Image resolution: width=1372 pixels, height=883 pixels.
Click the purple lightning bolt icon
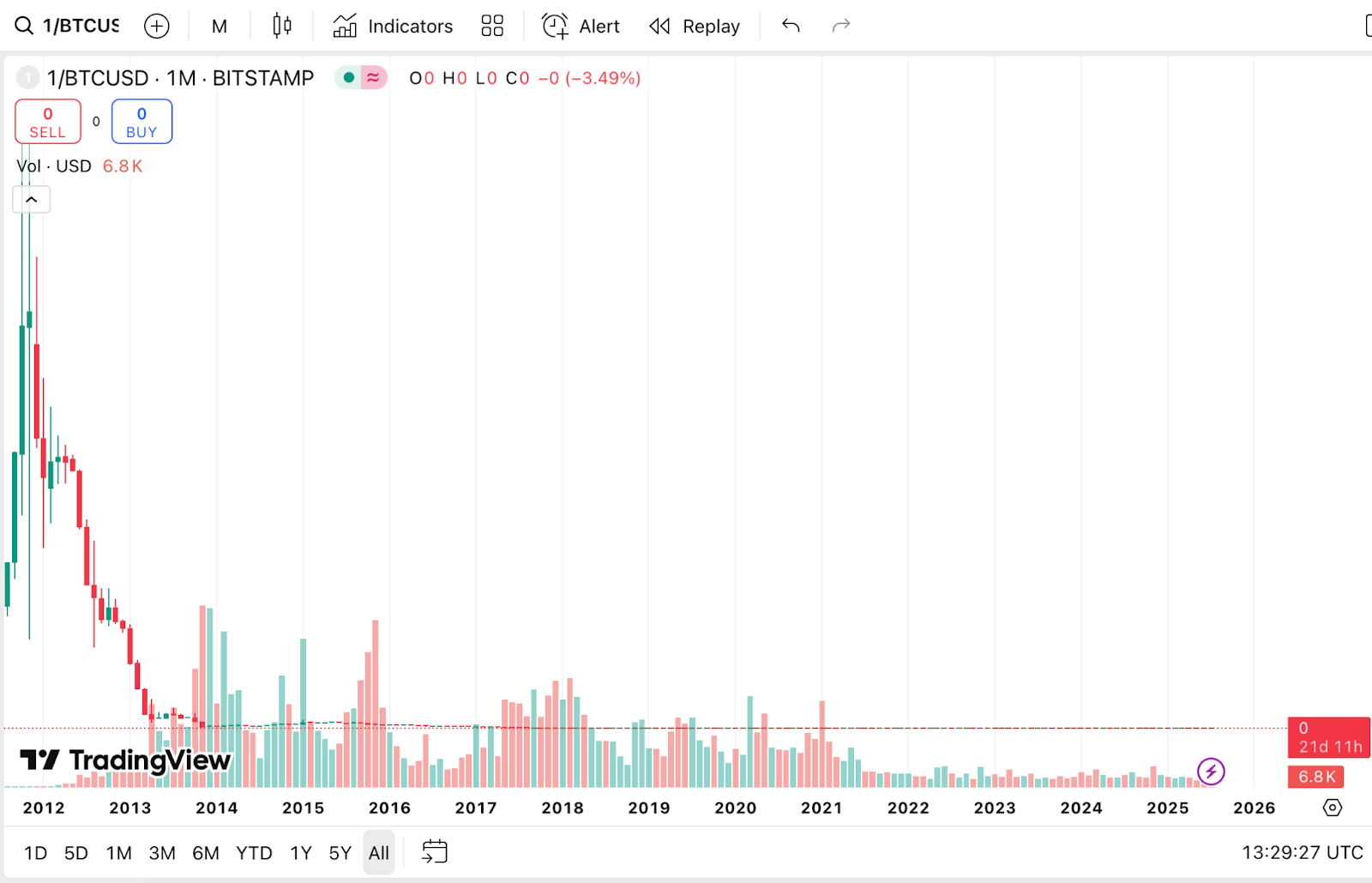[x=1211, y=772]
